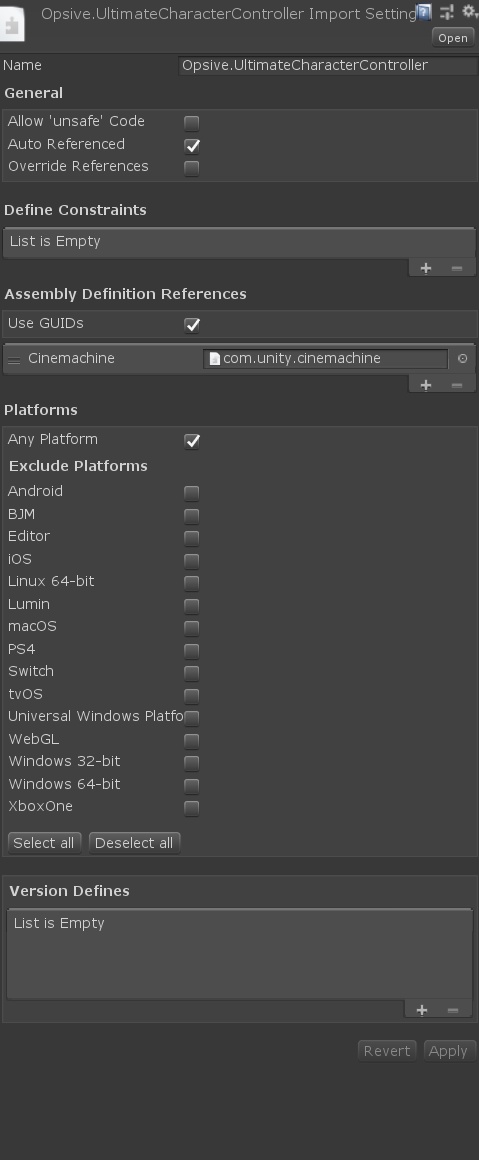Image resolution: width=479 pixels, height=1160 pixels.
Task: Exclude the PS4 platform
Action: (192, 650)
